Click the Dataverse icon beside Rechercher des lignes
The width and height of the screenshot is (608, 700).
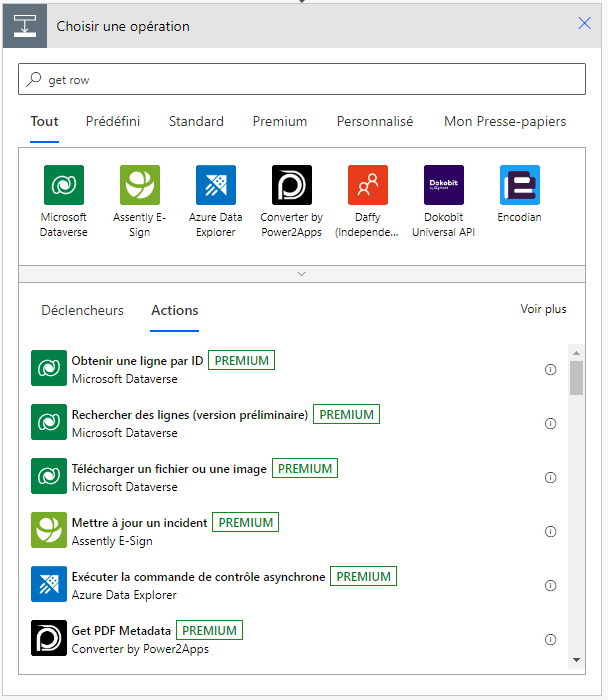click(x=49, y=422)
